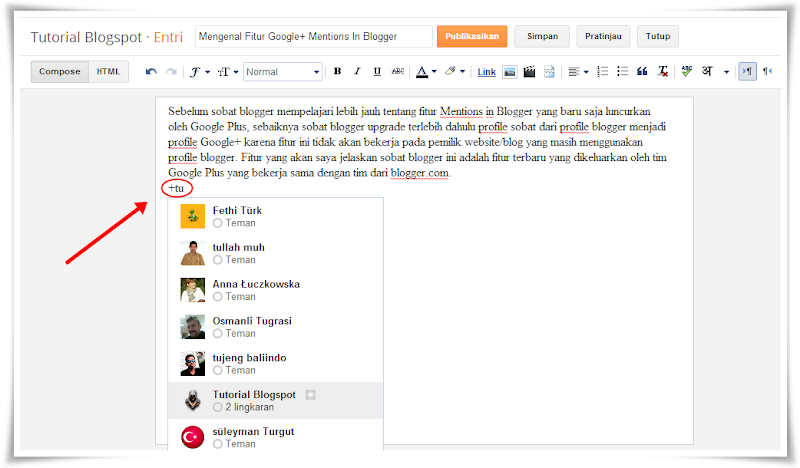Select Anna Łuczkowska from the mention suggestions
This screenshot has width=800, height=468.
(x=276, y=290)
